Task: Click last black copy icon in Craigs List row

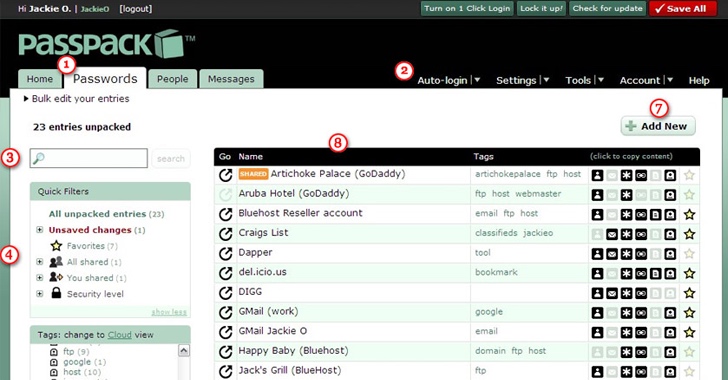Action: [670, 234]
